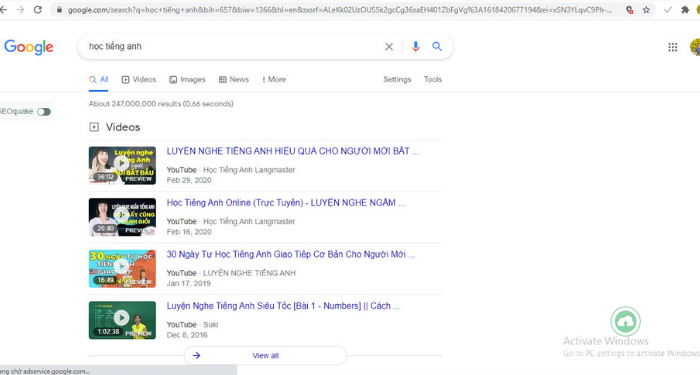700x375 pixels.
Task: Switch to the News tab
Action: [233, 79]
